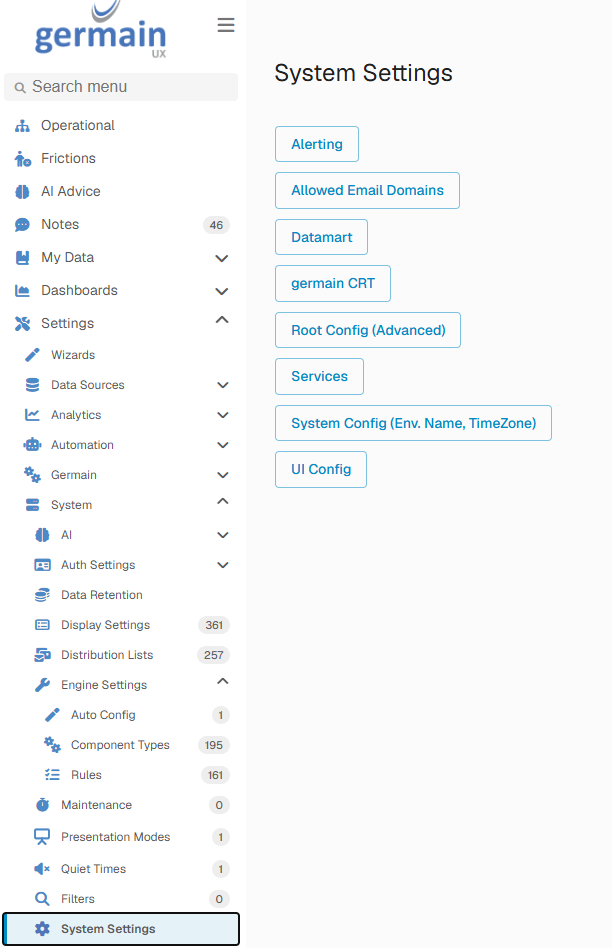Click the Engine Settings wrench icon

click(x=42, y=685)
